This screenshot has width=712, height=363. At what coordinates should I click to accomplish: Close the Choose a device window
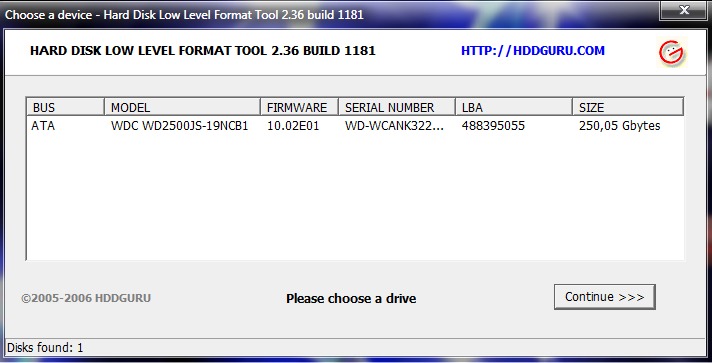point(684,10)
